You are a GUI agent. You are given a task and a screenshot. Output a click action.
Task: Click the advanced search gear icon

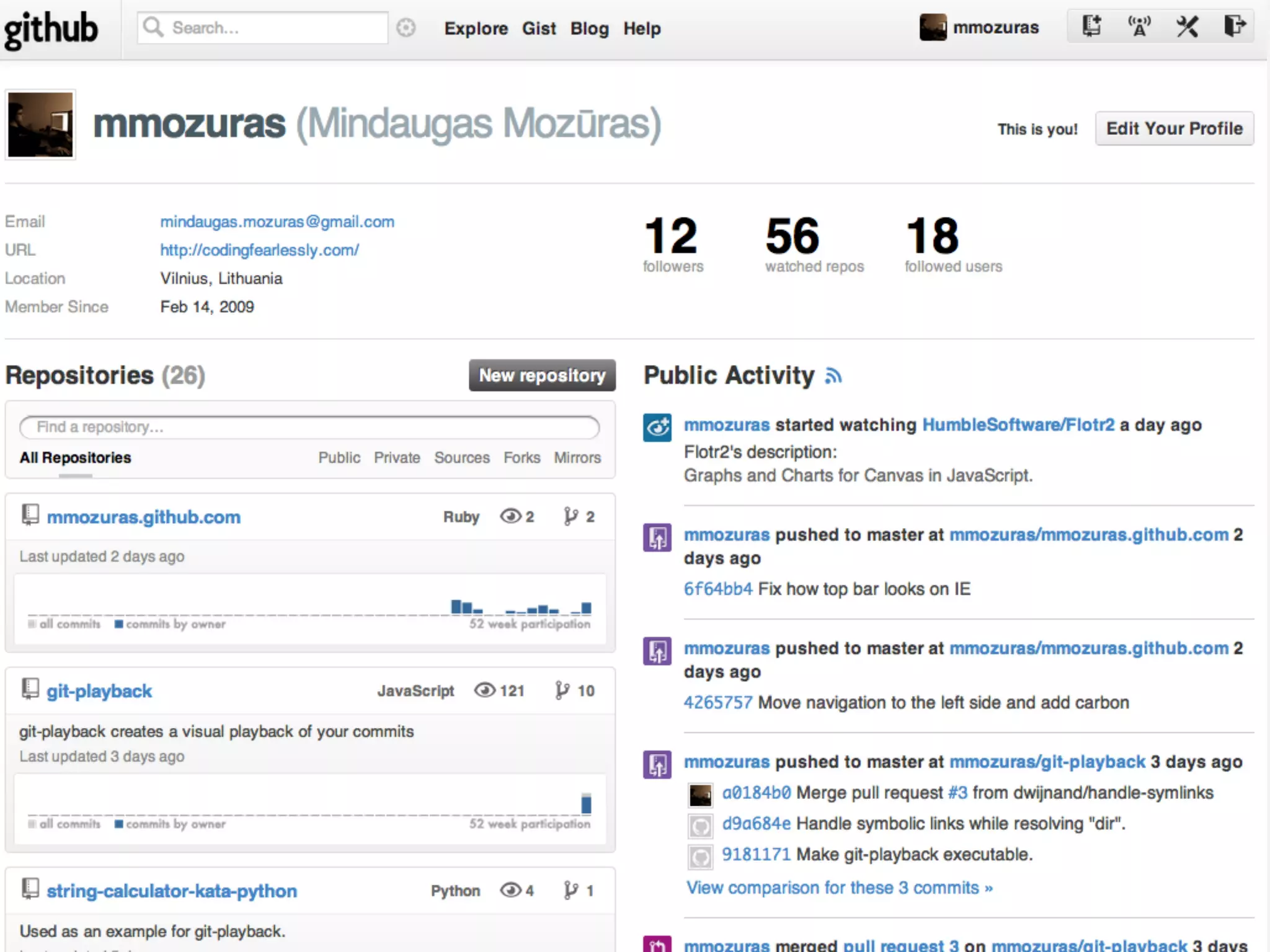406,28
